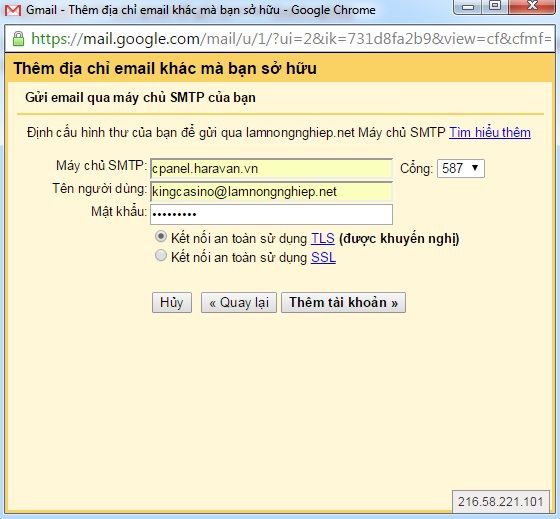The image size is (560, 519).
Task: Select the SSL secure connection radio button
Action: point(161,256)
